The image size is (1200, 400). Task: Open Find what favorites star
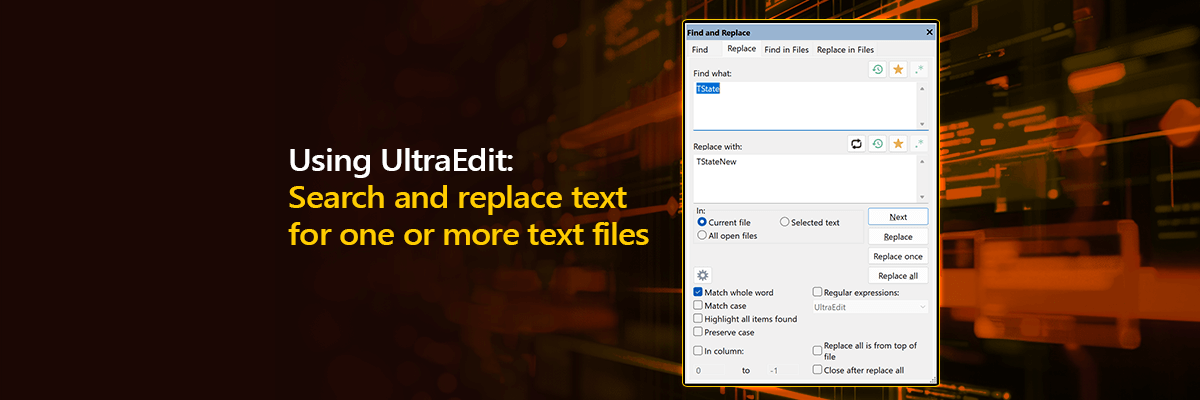click(x=899, y=69)
